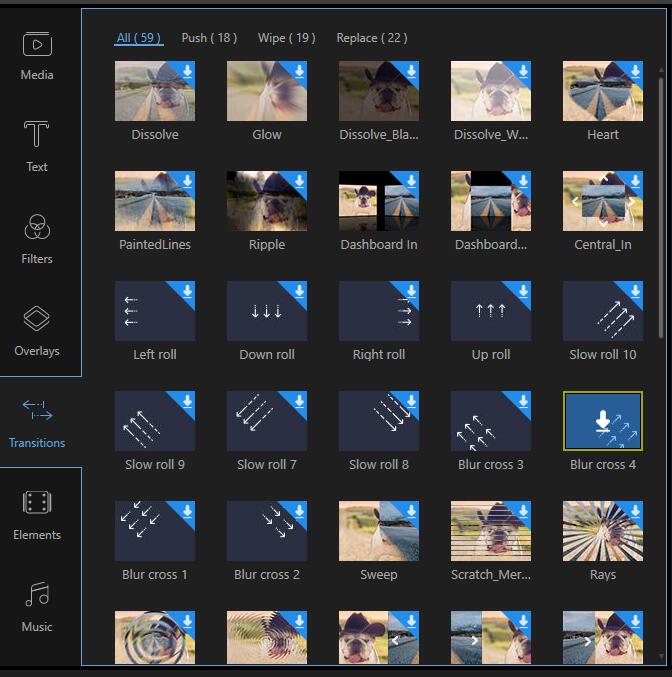Switch to the Replace (22) tab
Screen dimensions: 672x677
tap(372, 38)
